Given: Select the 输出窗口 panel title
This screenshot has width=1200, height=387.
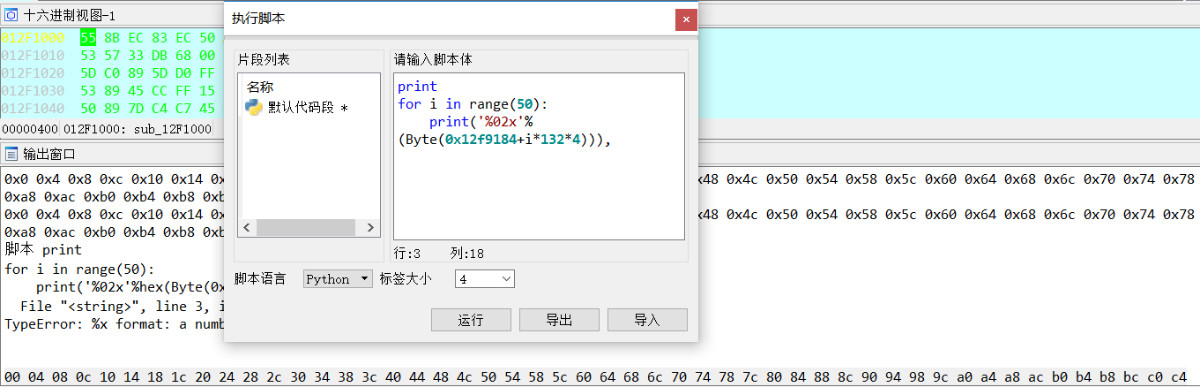Looking at the screenshot, I should coord(49,154).
